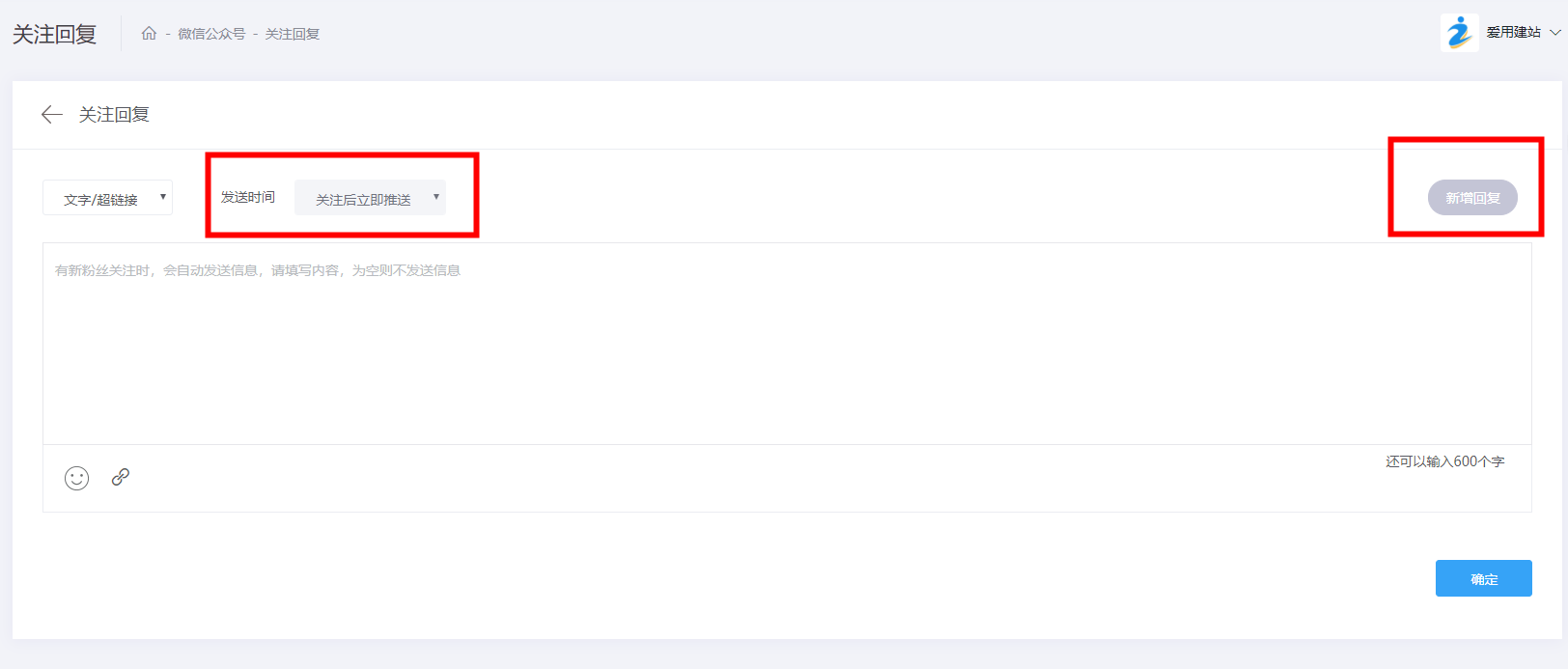The height and width of the screenshot is (669, 1568).
Task: Click the 爱用建站 account avatar logo
Action: [1459, 33]
